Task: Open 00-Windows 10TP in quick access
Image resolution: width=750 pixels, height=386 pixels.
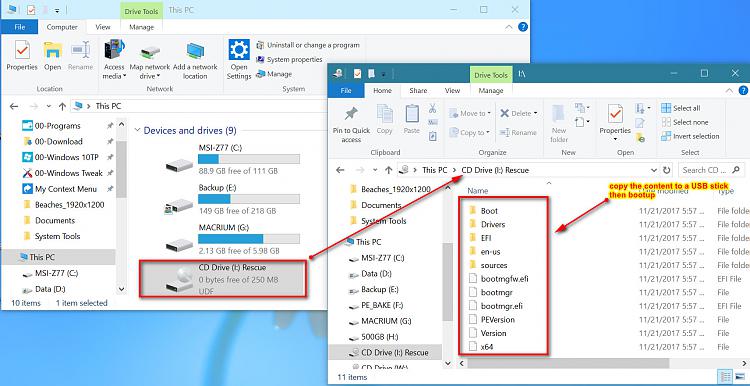Action: tap(66, 157)
